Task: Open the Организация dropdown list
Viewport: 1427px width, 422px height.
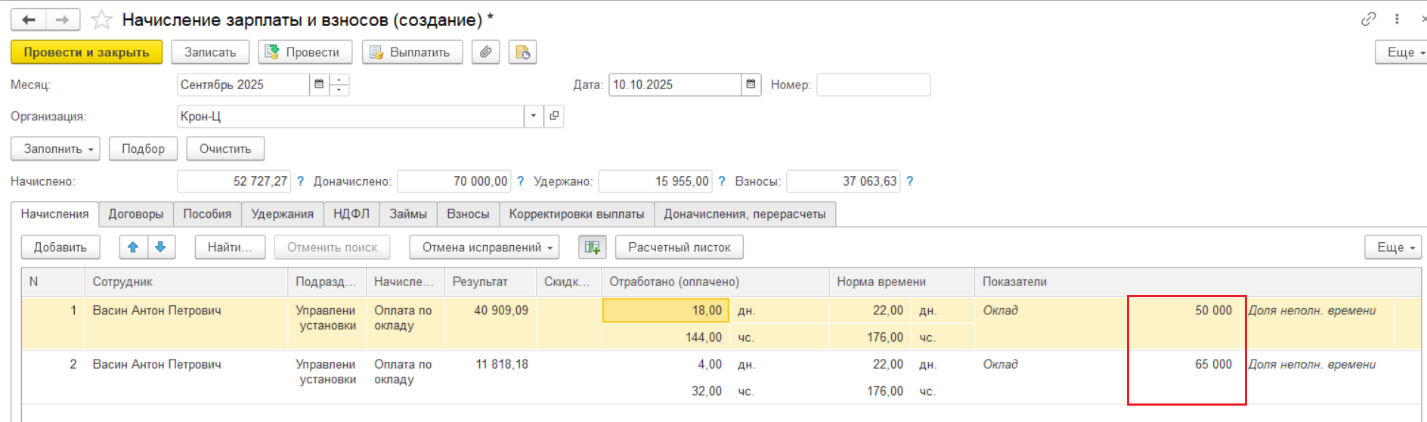Action: 534,117
